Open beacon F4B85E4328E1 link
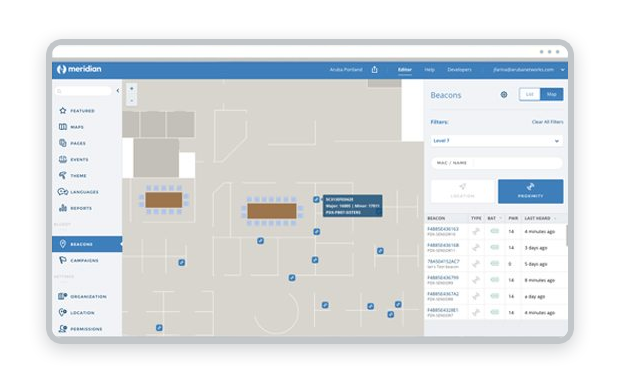620x382 pixels. [x=443, y=310]
